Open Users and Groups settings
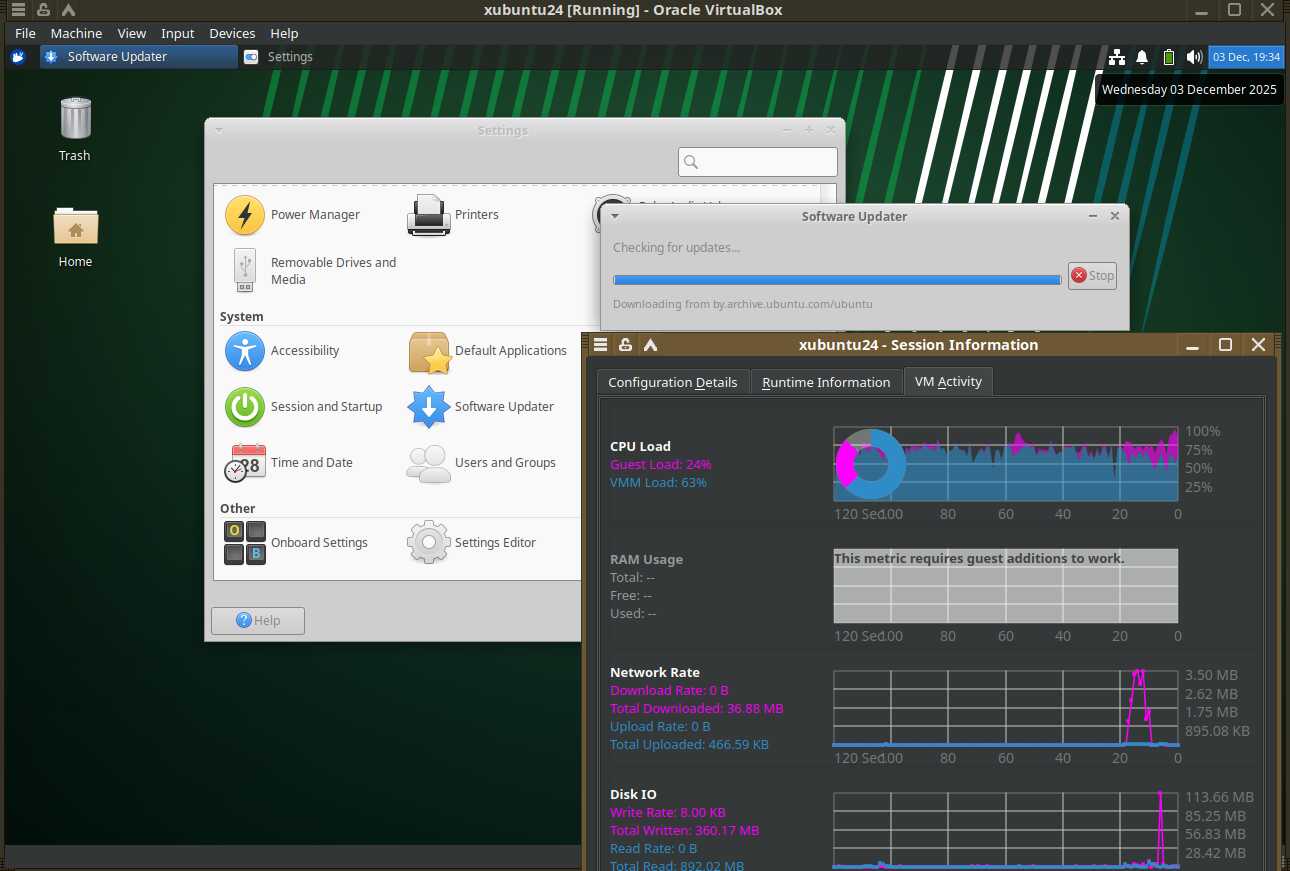The width and height of the screenshot is (1290, 871). pyautogui.click(x=481, y=463)
